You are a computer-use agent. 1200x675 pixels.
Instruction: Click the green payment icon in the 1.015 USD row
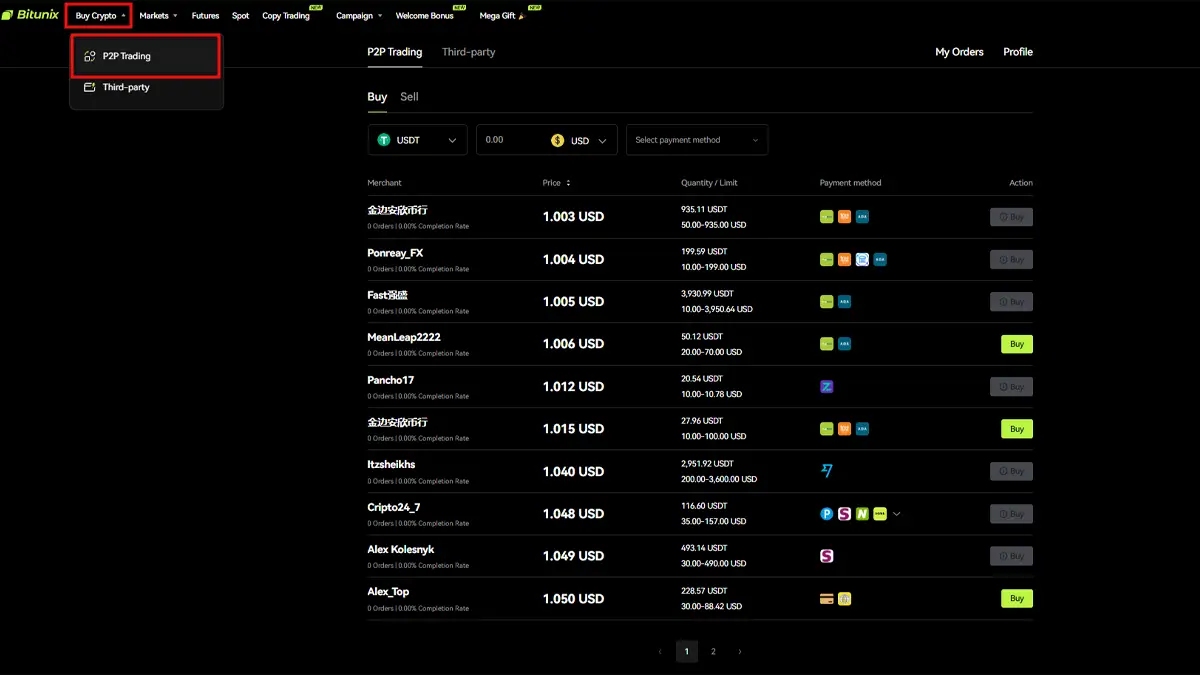826,429
